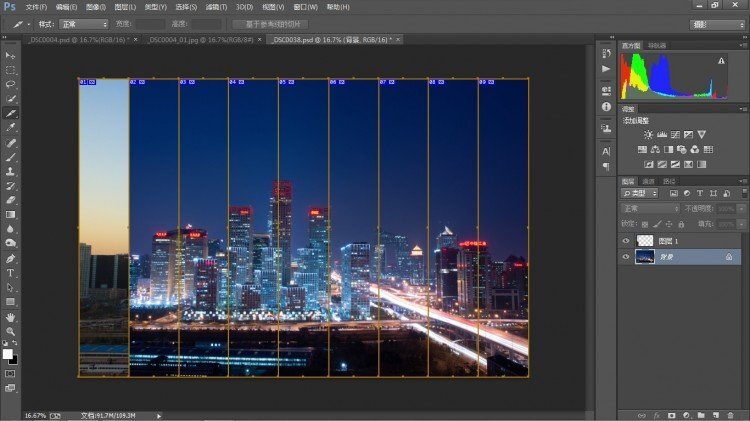
Task: Click the foreground color swatch
Action: point(8,353)
